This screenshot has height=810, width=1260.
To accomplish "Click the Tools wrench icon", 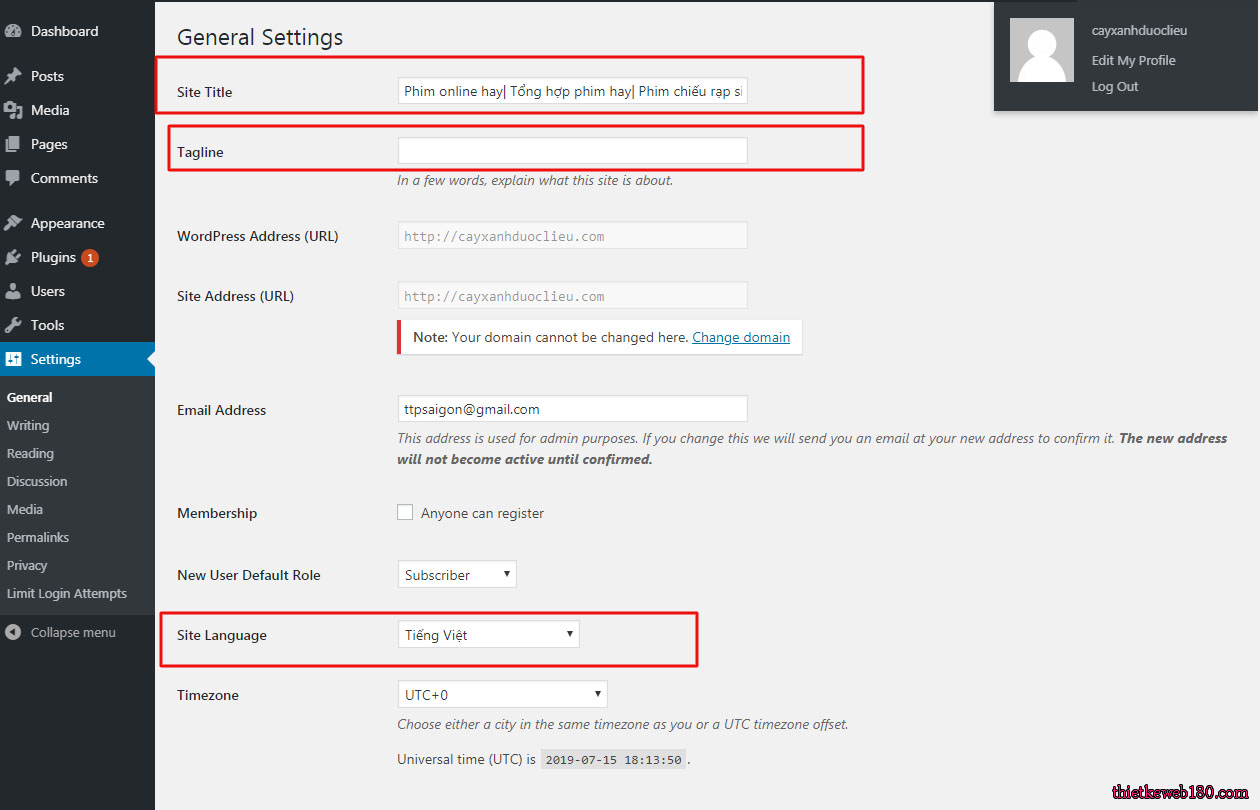I will (x=13, y=325).
